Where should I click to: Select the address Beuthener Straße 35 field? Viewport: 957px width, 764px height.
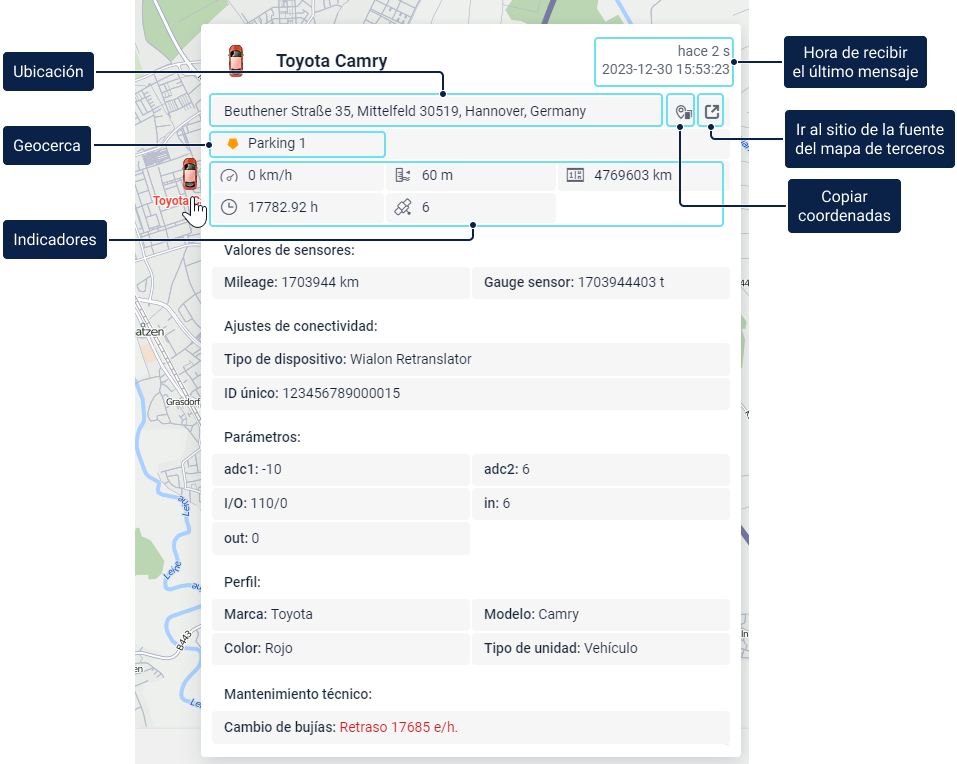[x=436, y=110]
